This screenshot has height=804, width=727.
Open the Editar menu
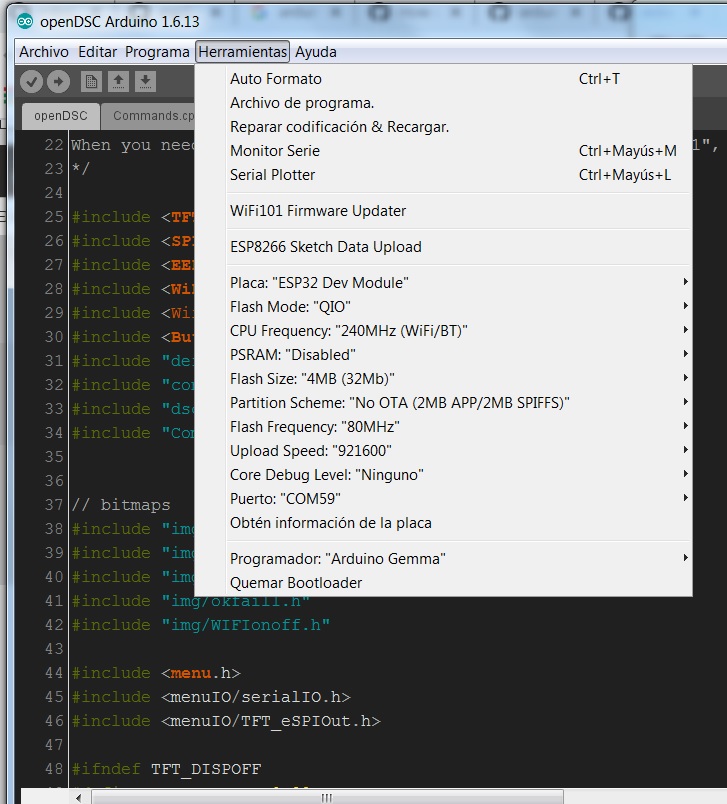(x=97, y=52)
